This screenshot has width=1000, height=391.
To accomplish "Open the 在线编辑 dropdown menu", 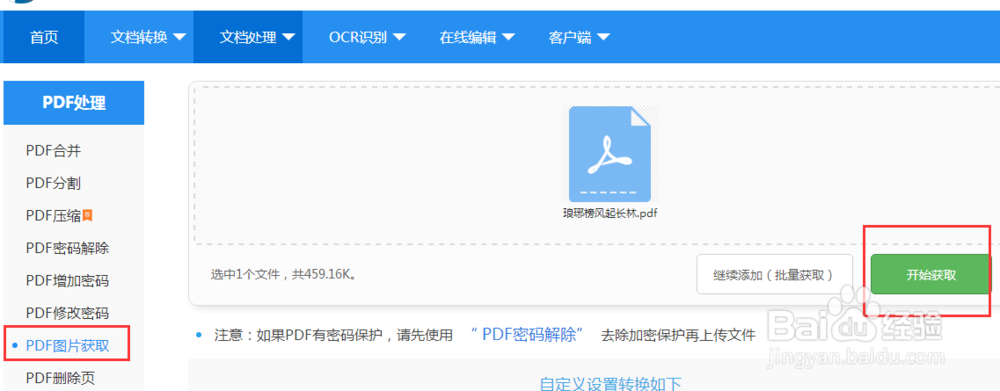I will tap(476, 37).
